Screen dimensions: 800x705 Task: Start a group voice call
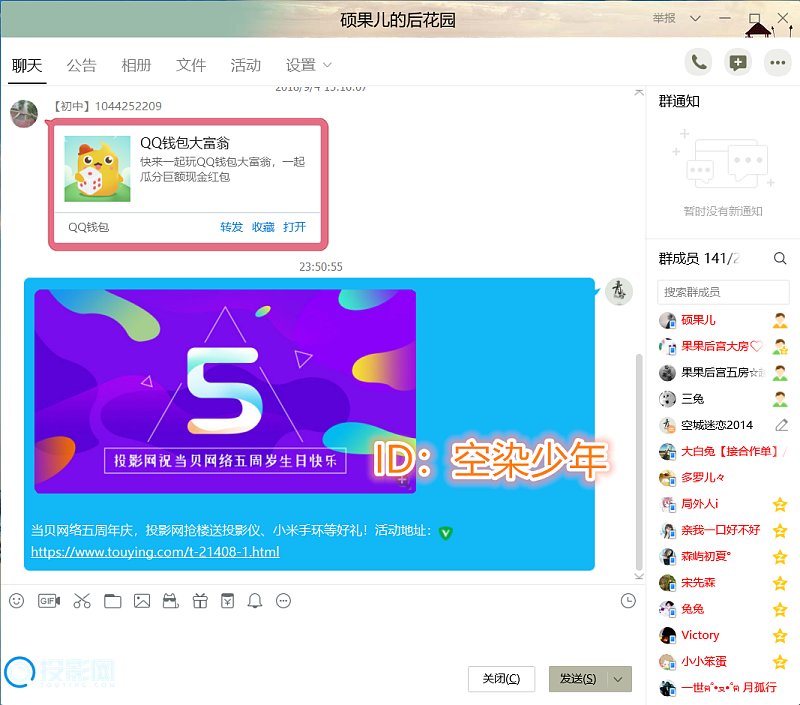click(698, 63)
